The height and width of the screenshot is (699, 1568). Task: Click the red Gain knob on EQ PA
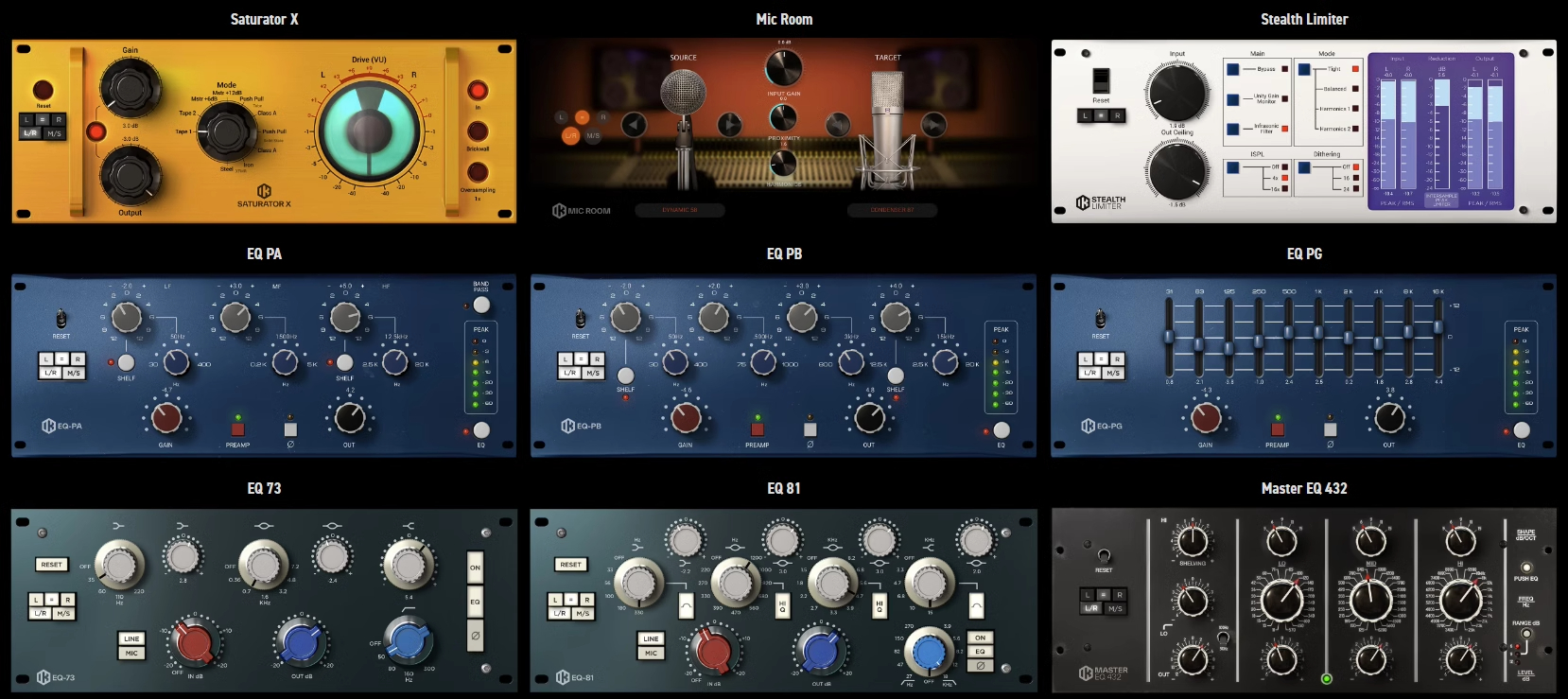pos(166,416)
